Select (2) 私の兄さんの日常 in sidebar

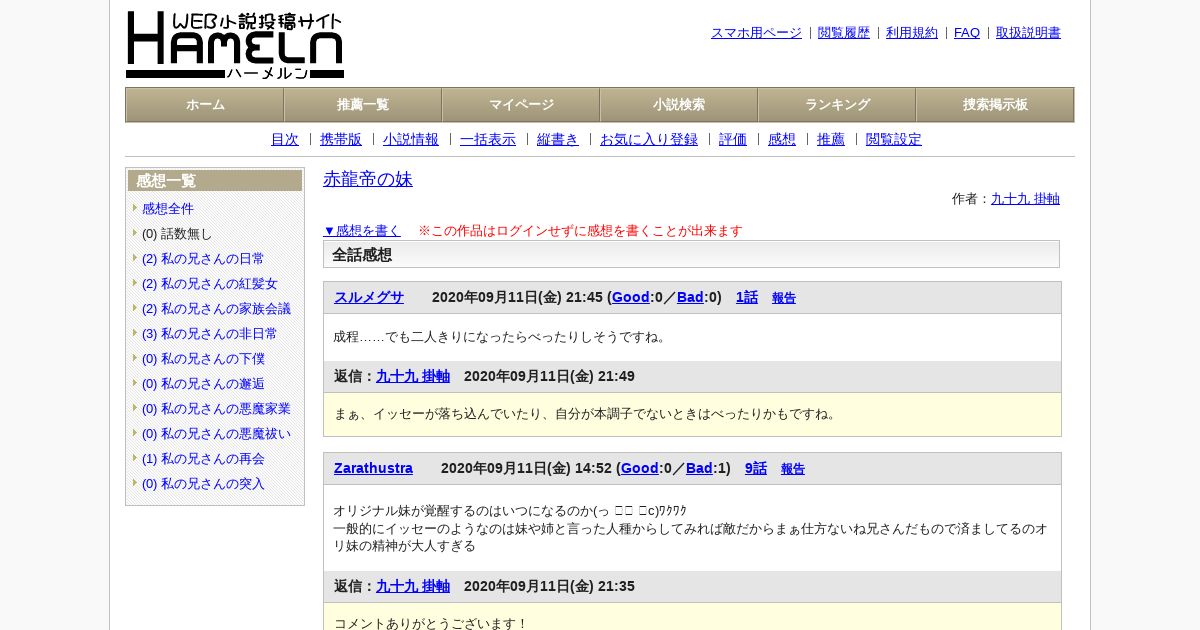pyautogui.click(x=203, y=258)
